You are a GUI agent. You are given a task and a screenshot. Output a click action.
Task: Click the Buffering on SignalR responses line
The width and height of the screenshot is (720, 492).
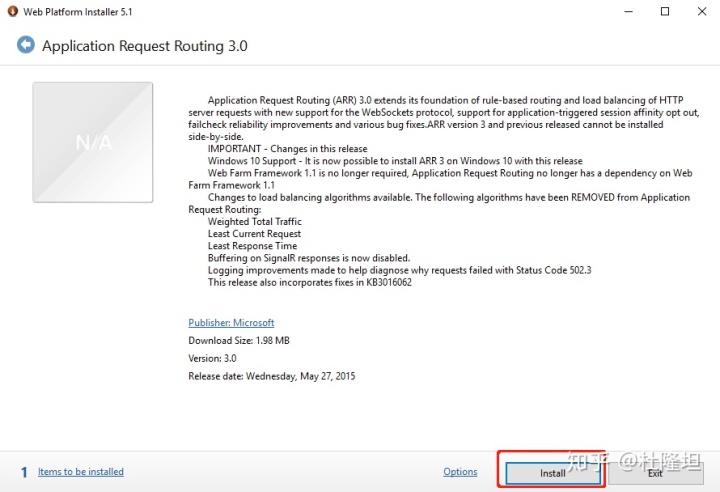point(309,258)
